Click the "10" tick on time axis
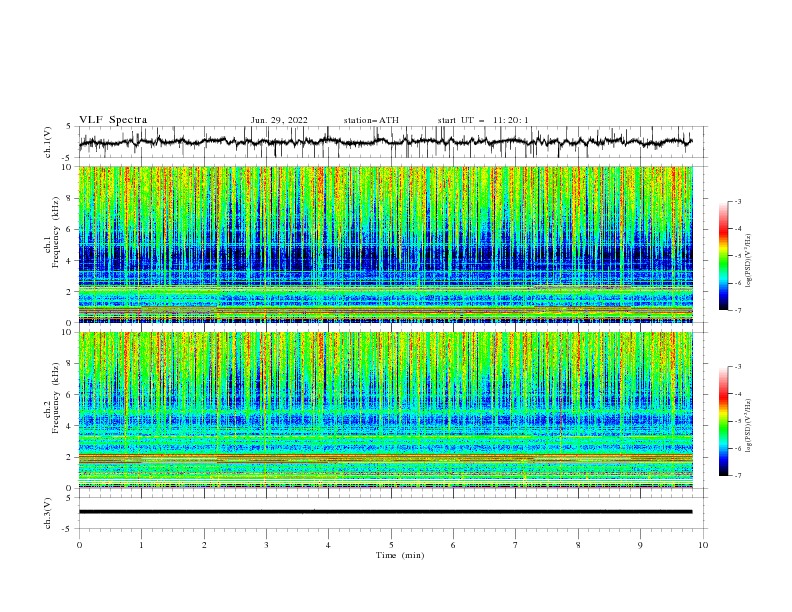792x612 pixels. [x=703, y=545]
